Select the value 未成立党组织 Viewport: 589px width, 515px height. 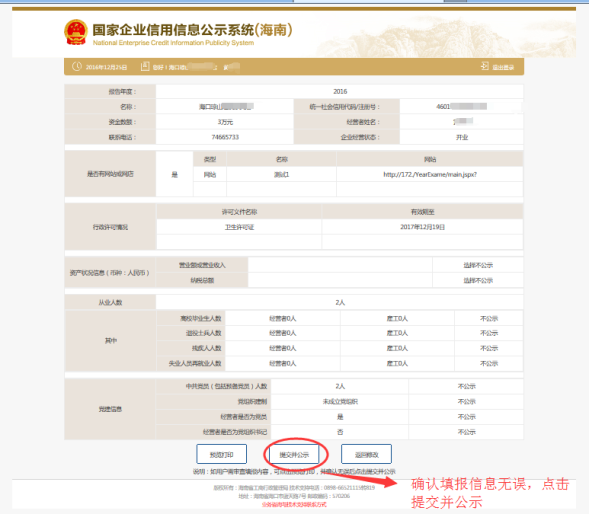pyautogui.click(x=340, y=402)
